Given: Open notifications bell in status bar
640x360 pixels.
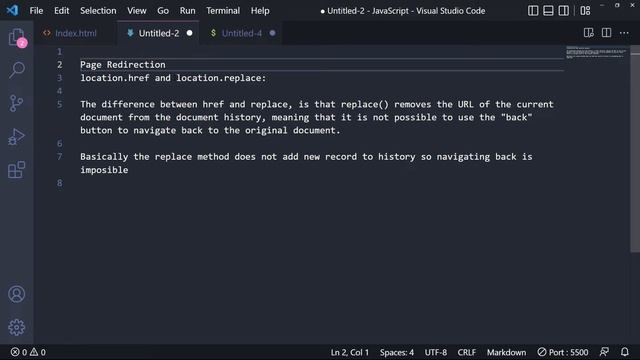Looking at the screenshot, I should point(625,352).
